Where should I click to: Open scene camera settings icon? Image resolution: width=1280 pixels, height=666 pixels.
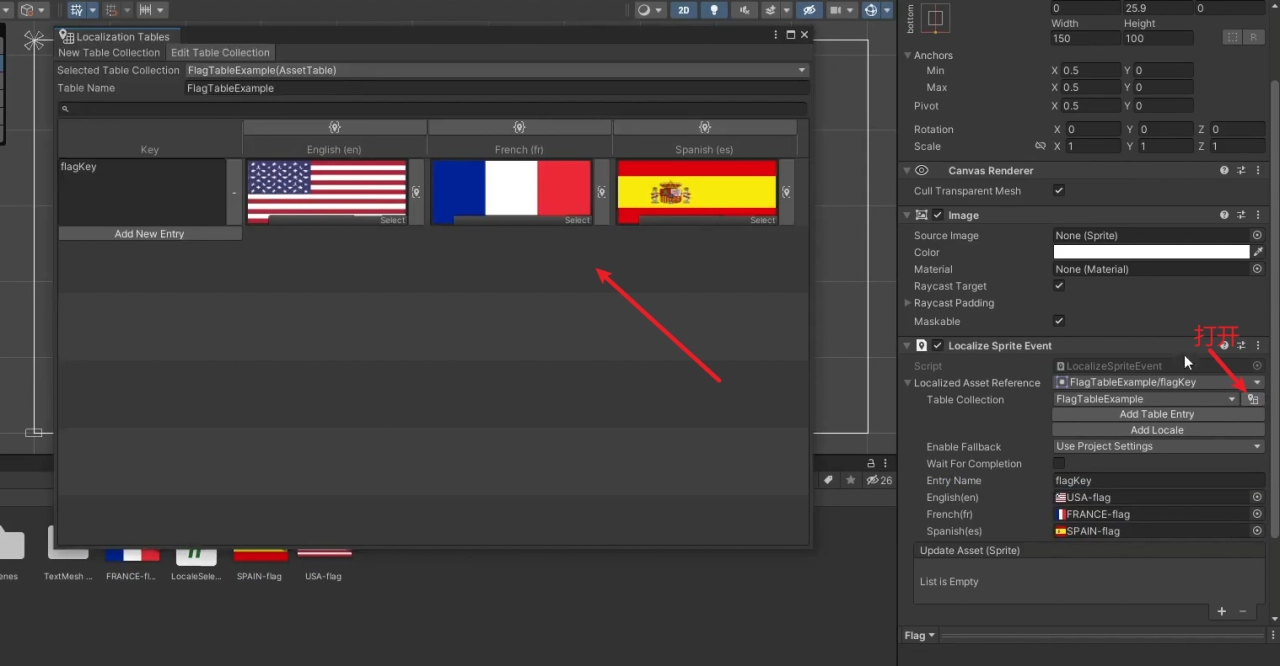pos(836,10)
